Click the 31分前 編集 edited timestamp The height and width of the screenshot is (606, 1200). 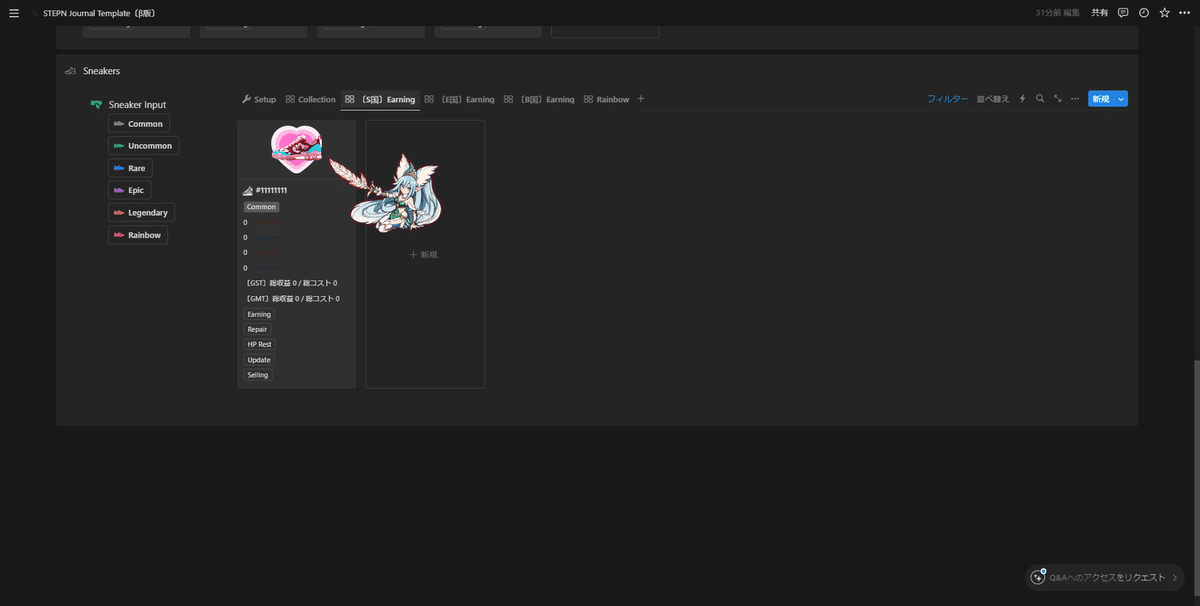coord(1058,13)
